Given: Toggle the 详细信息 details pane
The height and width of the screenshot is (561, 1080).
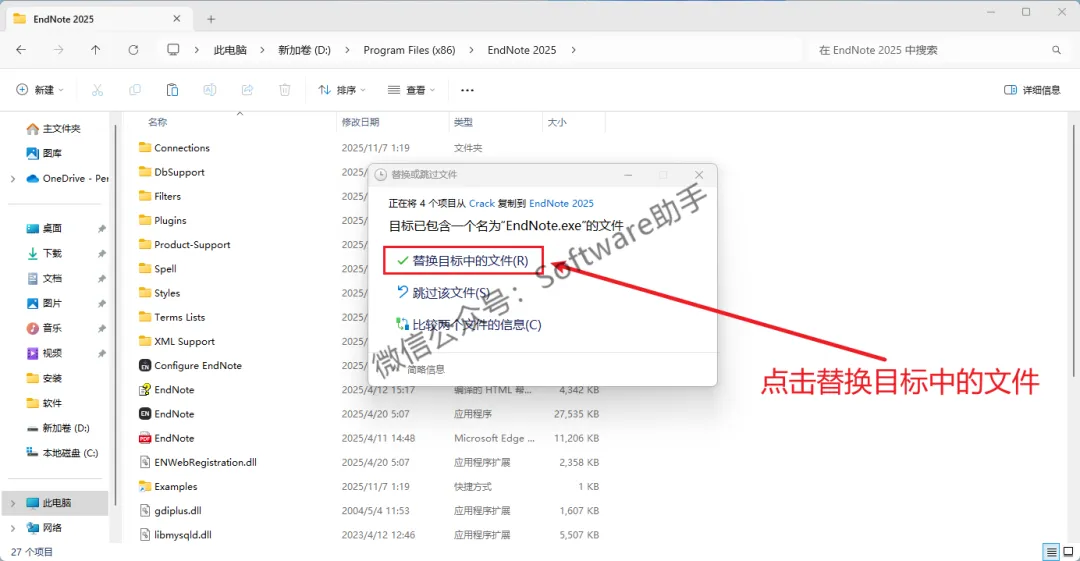Looking at the screenshot, I should point(1032,90).
